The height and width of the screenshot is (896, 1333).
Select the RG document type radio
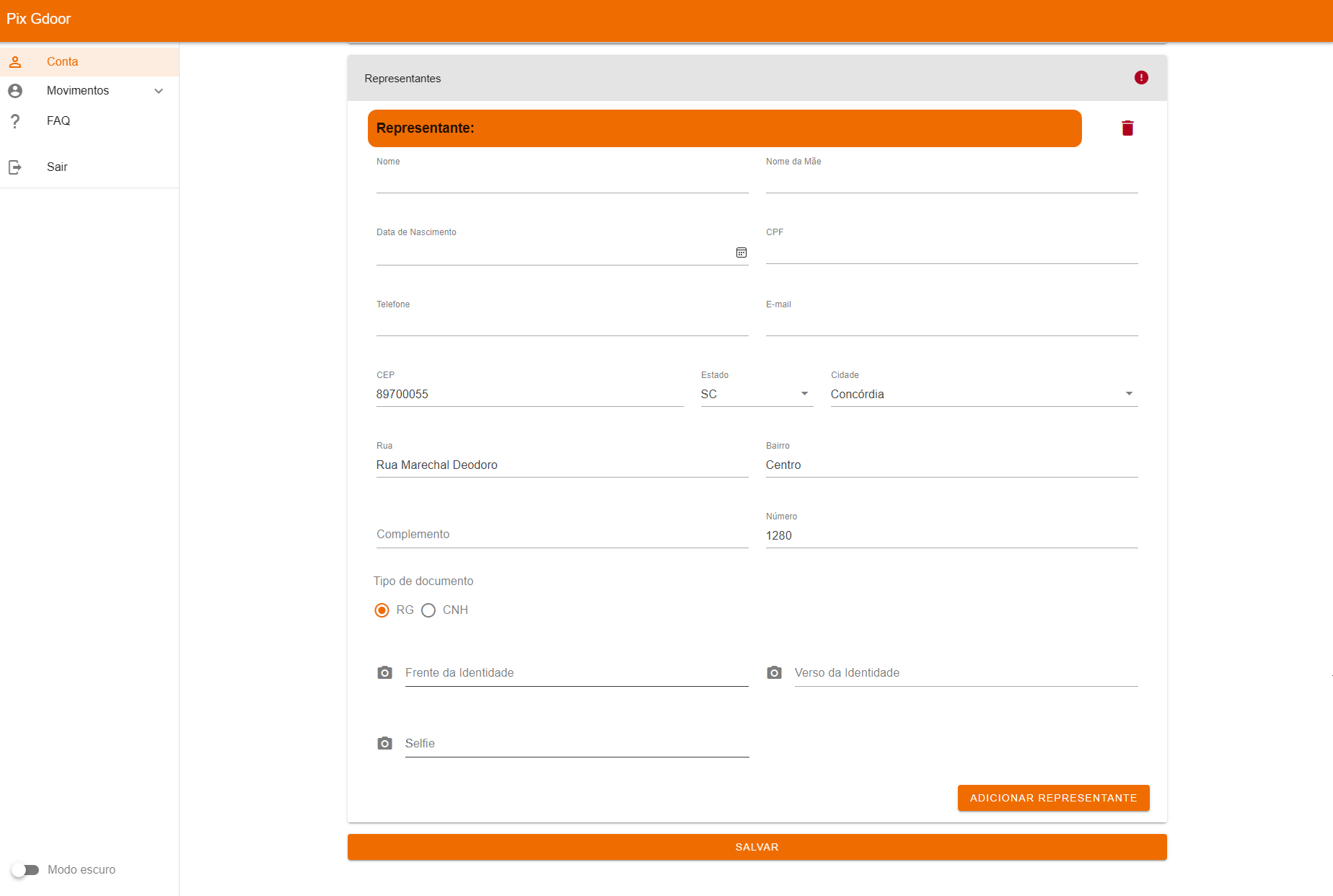coord(382,610)
